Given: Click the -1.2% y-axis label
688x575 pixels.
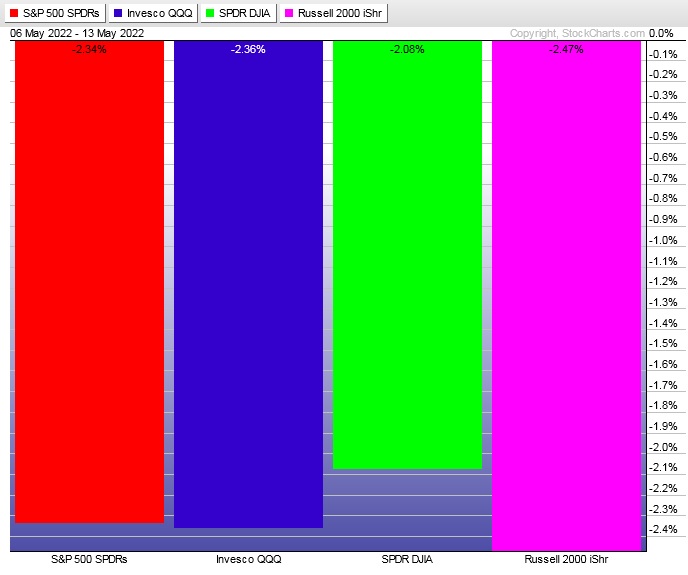Looking at the screenshot, I should tap(663, 281).
